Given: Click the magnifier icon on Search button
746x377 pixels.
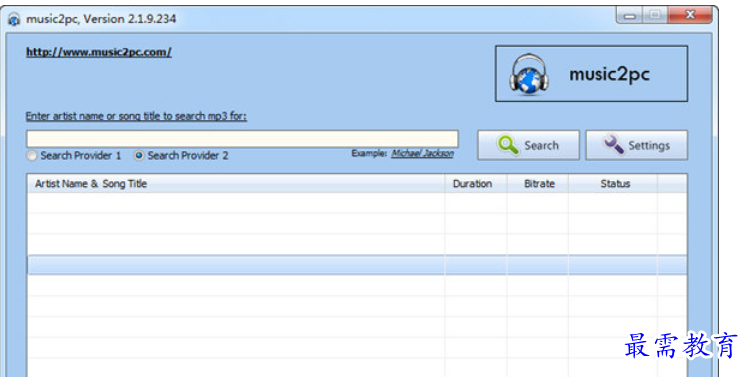Looking at the screenshot, I should (508, 145).
